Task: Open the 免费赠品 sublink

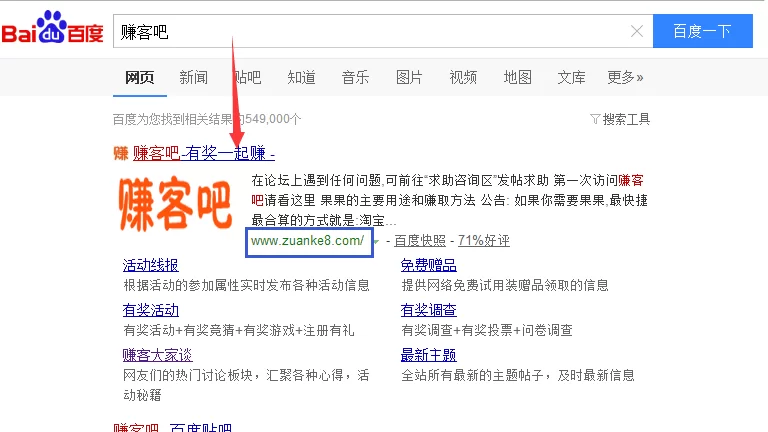Action: (x=429, y=265)
